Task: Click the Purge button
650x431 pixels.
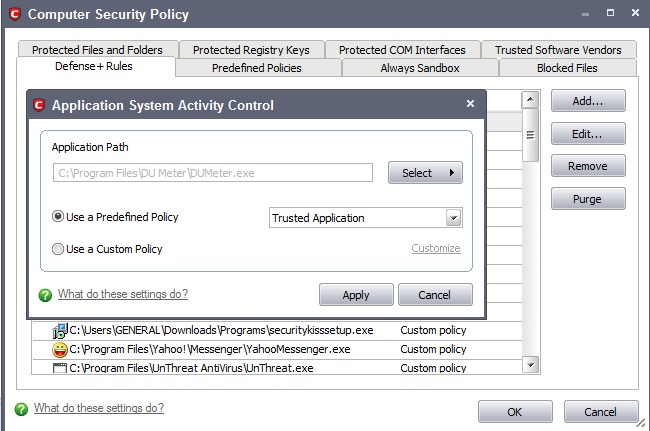Action: click(588, 199)
